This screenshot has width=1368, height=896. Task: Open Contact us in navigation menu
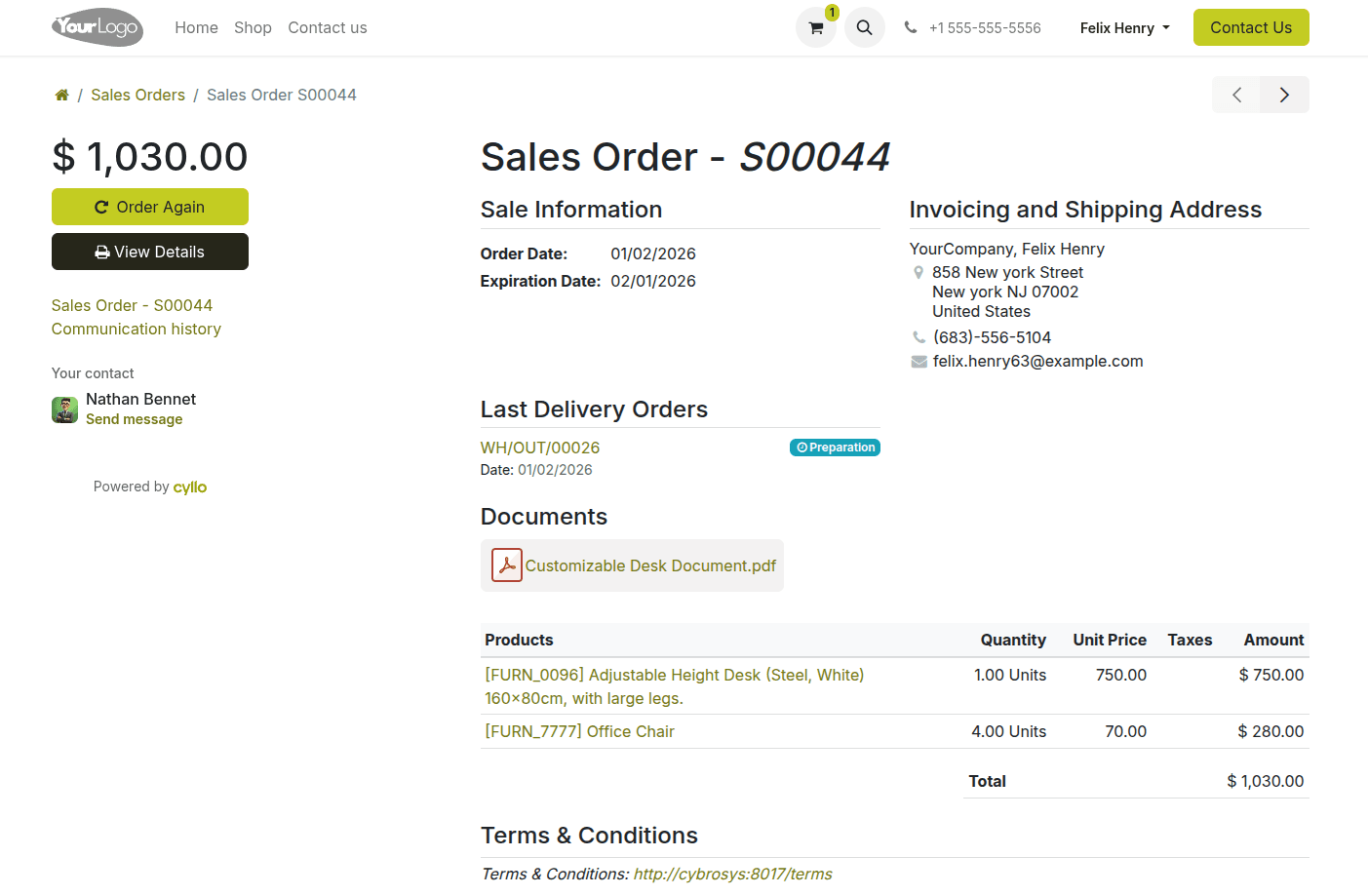pos(327,28)
